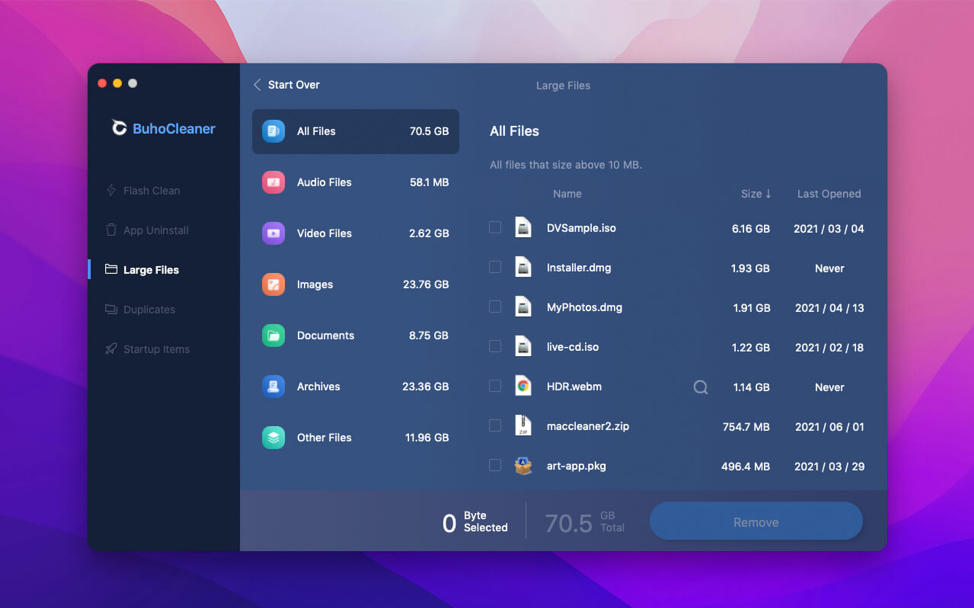Click the Chrome icon beside HDR.webm
Image resolution: width=974 pixels, height=608 pixels.
523,386
